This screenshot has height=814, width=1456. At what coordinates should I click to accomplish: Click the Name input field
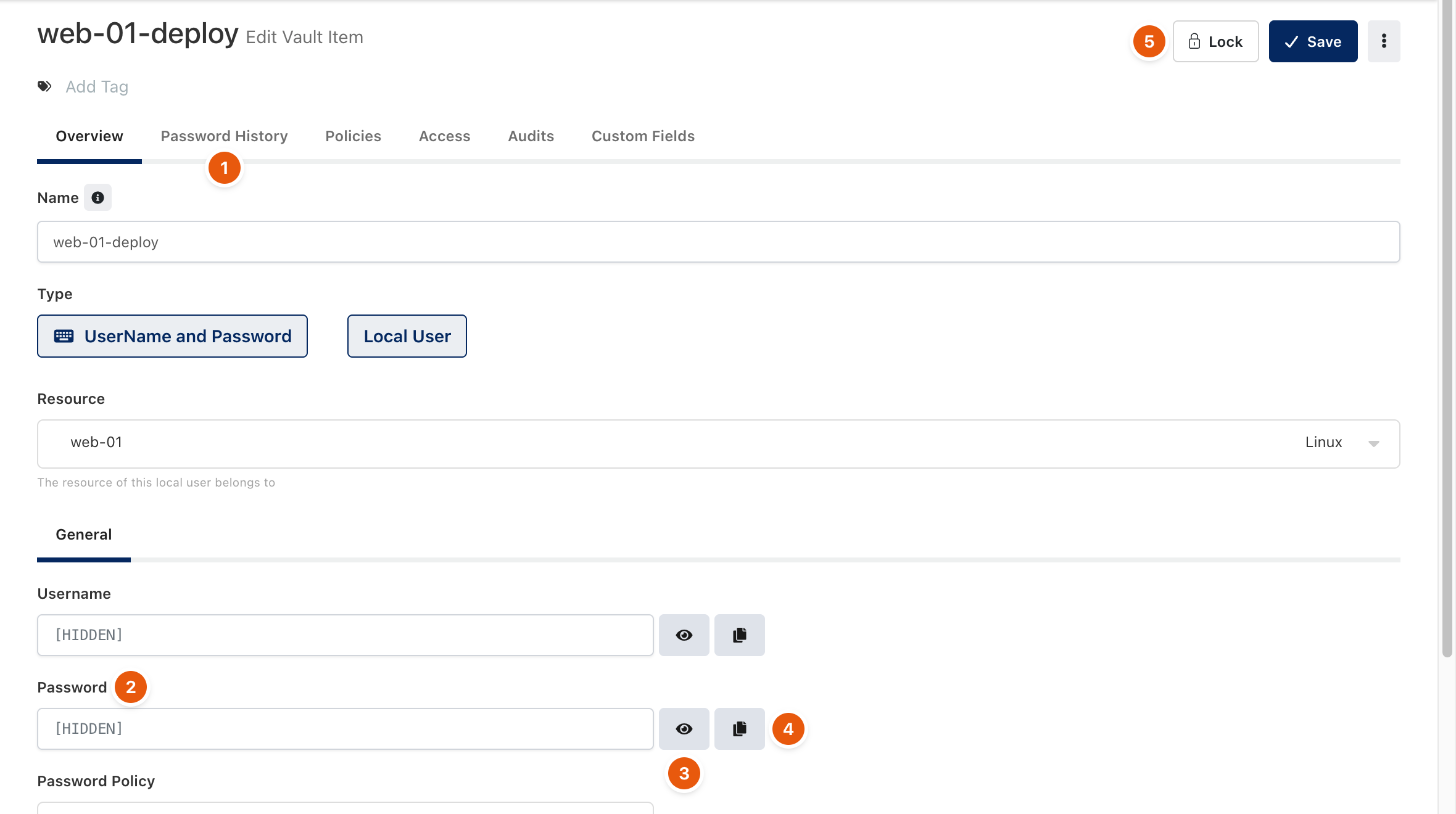tap(718, 242)
